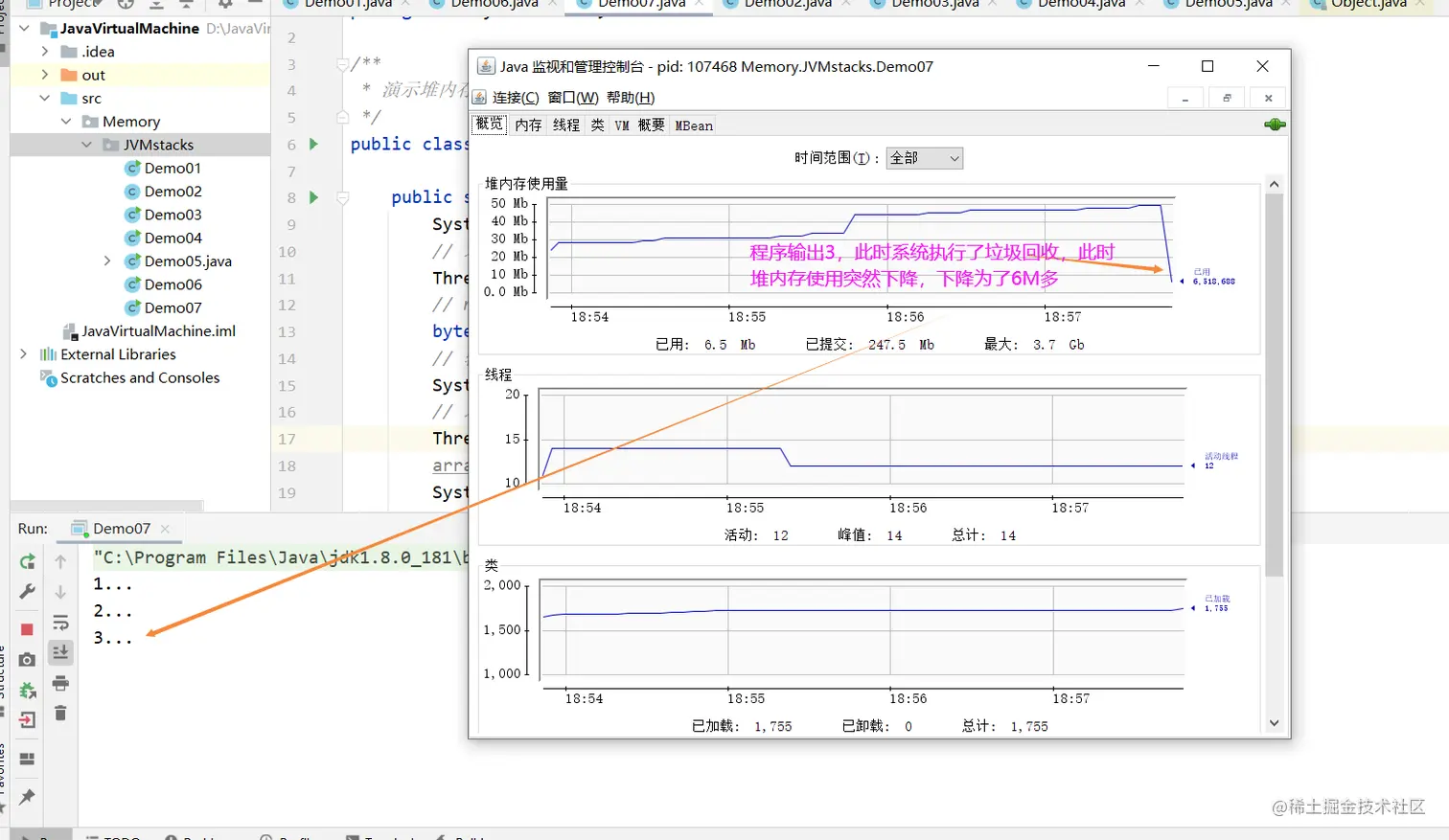Viewport: 1449px width, 840px height.
Task: Collapse the JavaVirtualMachine project root
Action: coord(24,28)
